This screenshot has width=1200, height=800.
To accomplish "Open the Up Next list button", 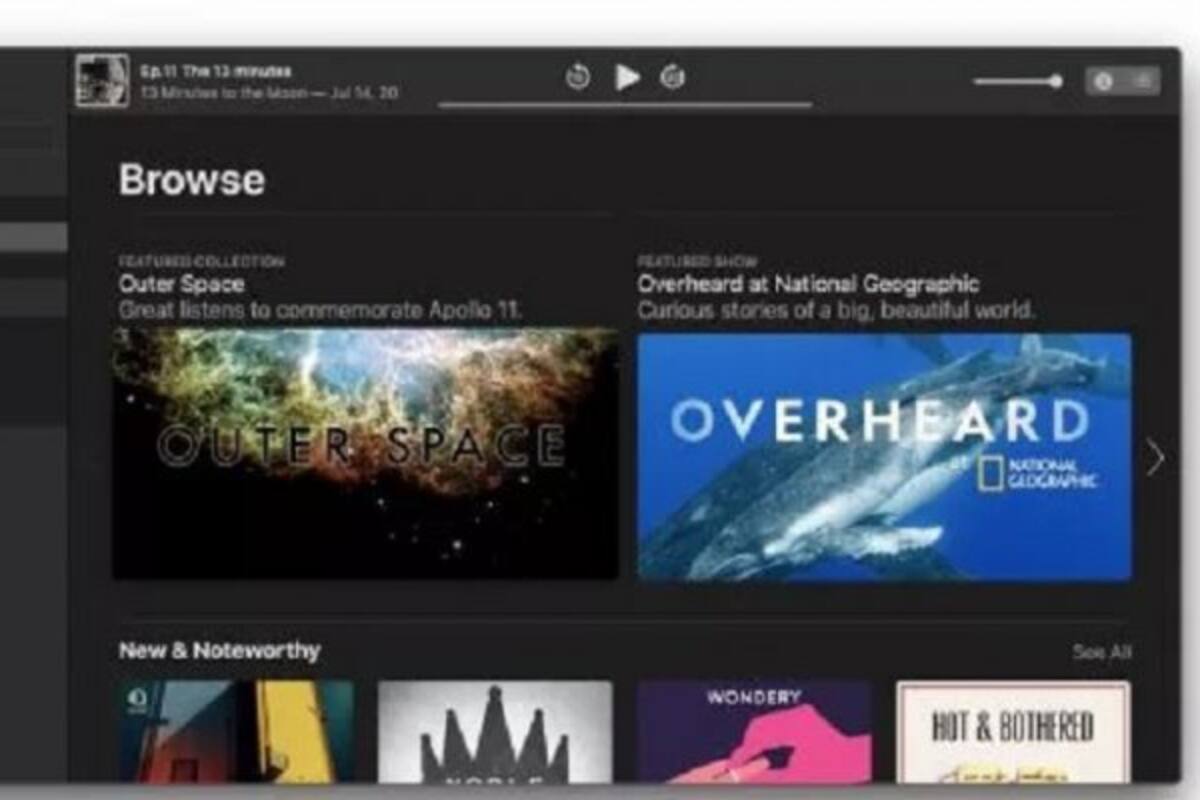I will 1142,82.
